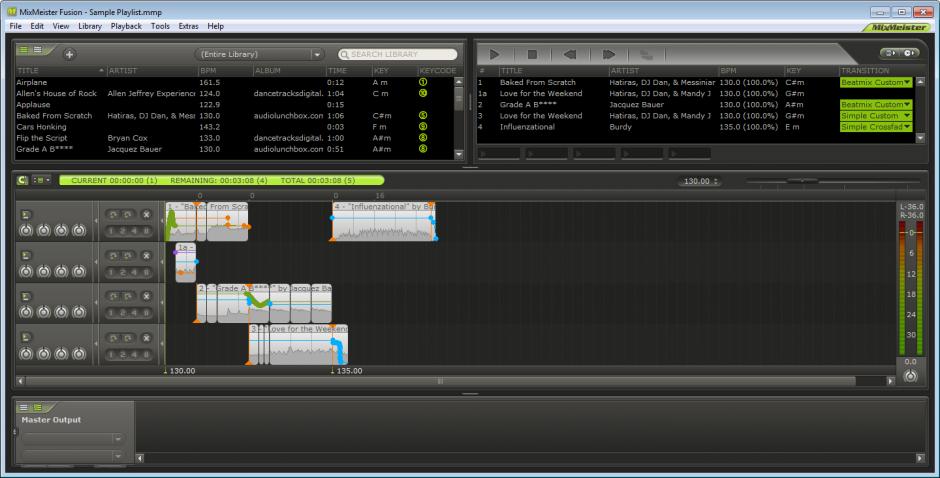
Task: Toggle right pill button at playlist top-right
Action: pyautogui.click(x=909, y=53)
